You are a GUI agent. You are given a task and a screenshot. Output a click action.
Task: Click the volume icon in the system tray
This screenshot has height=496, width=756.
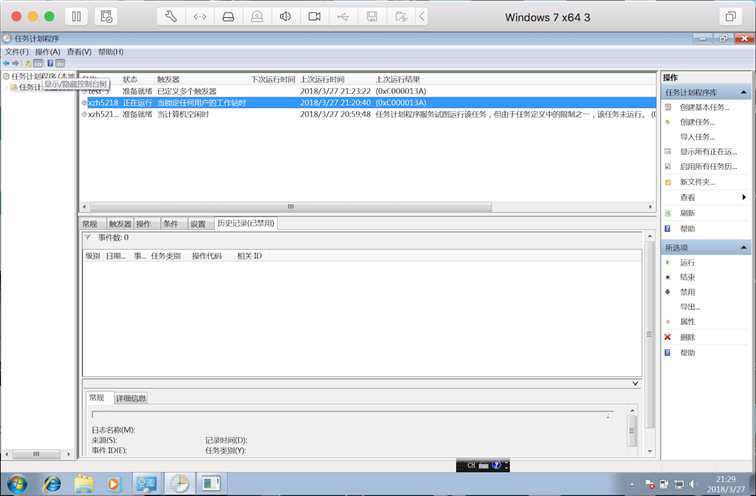pyautogui.click(x=692, y=484)
